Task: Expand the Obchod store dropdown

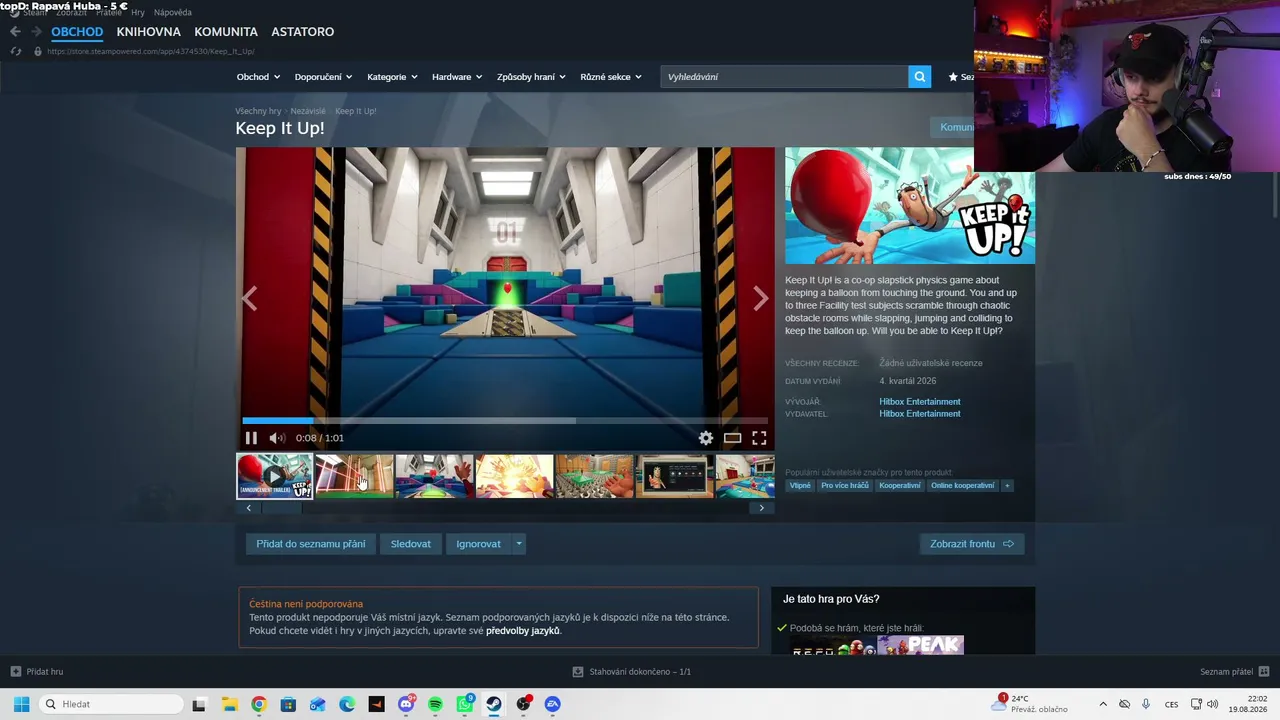Action: [x=258, y=77]
